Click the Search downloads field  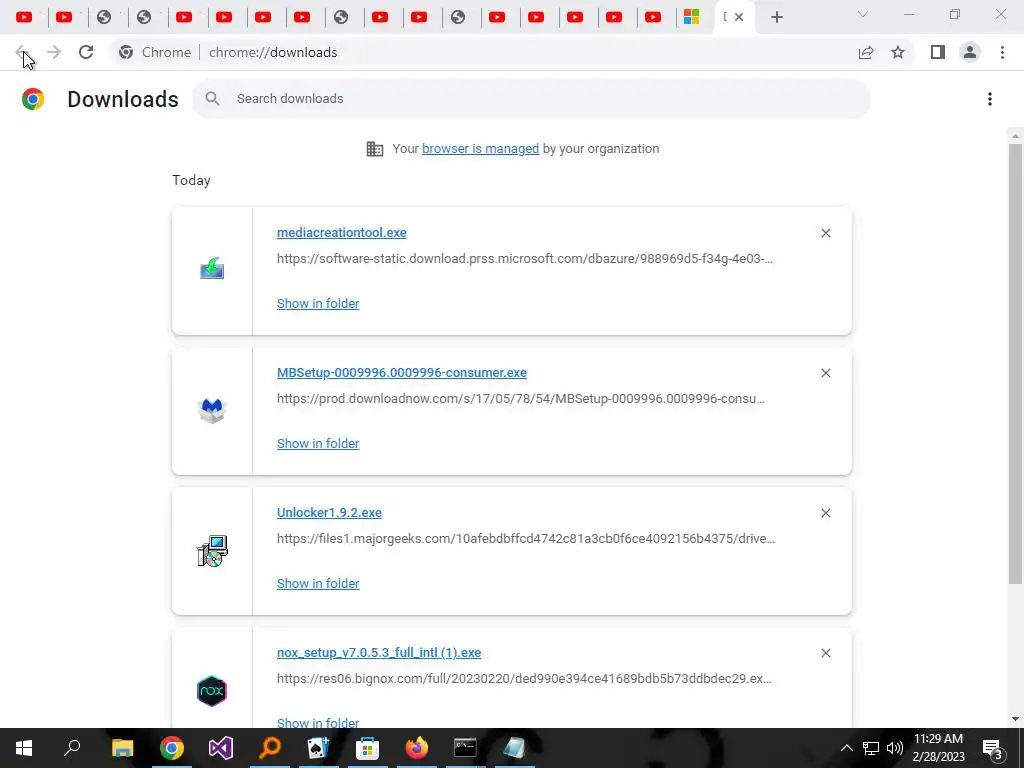tap(531, 99)
